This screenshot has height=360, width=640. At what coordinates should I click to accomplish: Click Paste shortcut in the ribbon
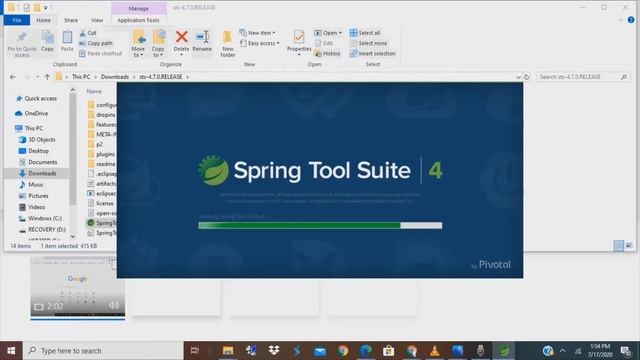coord(100,53)
